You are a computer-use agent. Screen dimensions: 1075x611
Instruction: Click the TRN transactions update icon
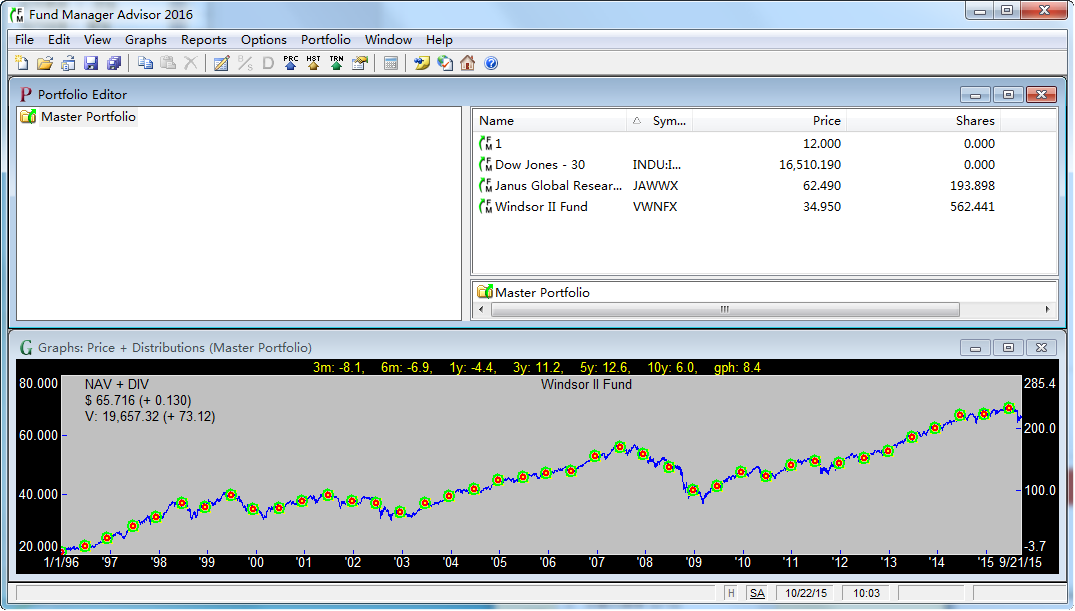(336, 63)
